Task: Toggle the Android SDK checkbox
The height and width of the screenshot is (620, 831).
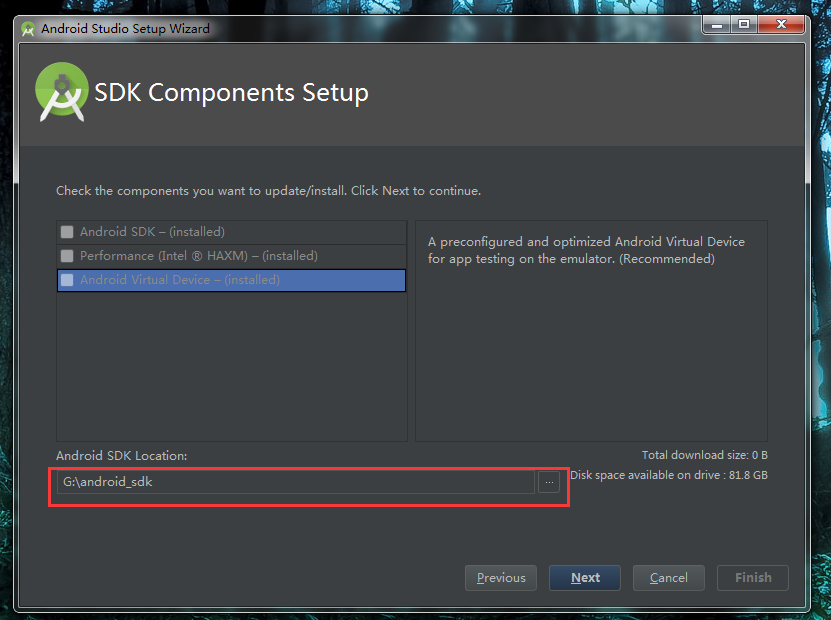Action: 67,232
